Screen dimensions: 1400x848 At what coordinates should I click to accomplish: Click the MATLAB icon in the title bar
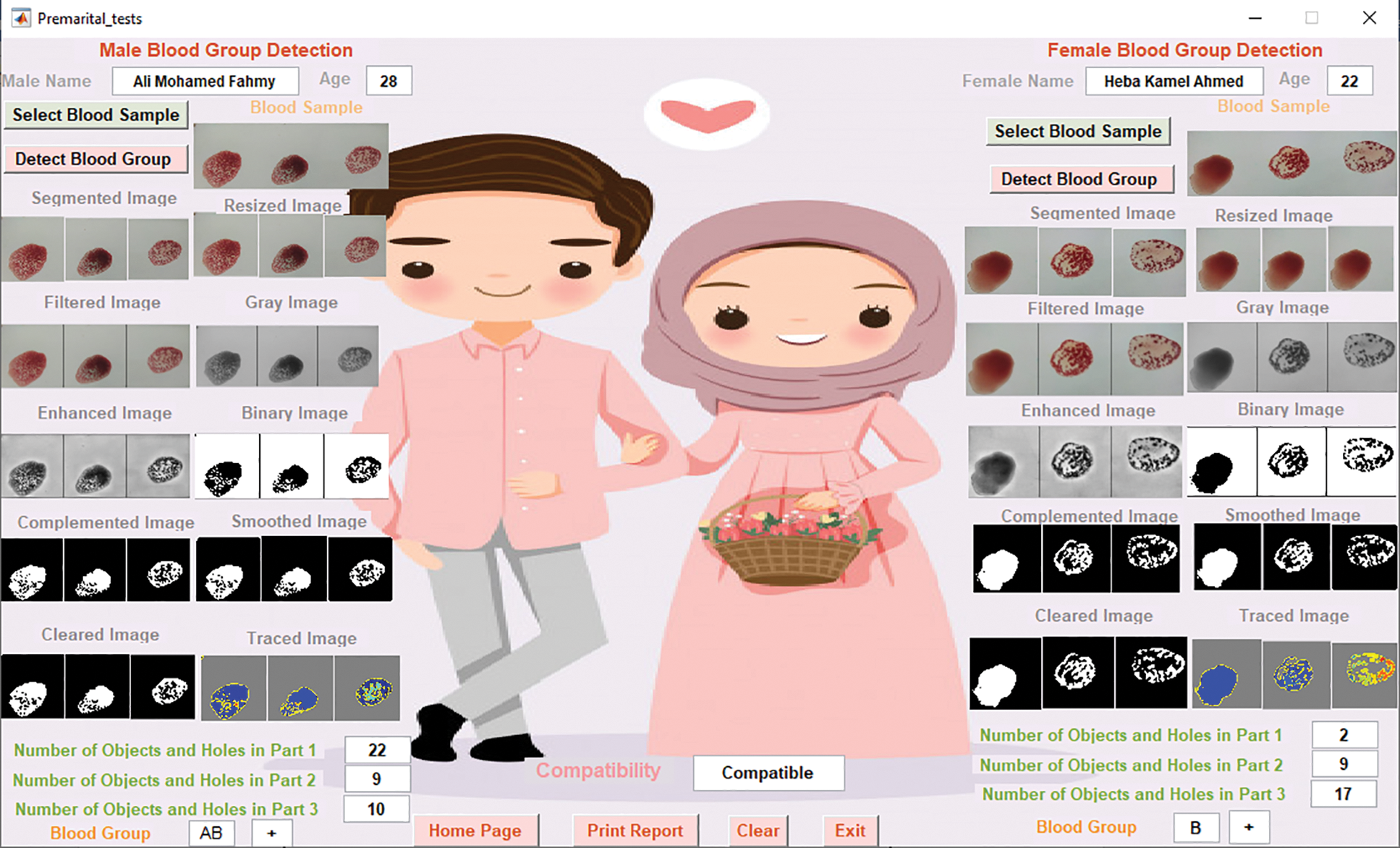pyautogui.click(x=21, y=18)
